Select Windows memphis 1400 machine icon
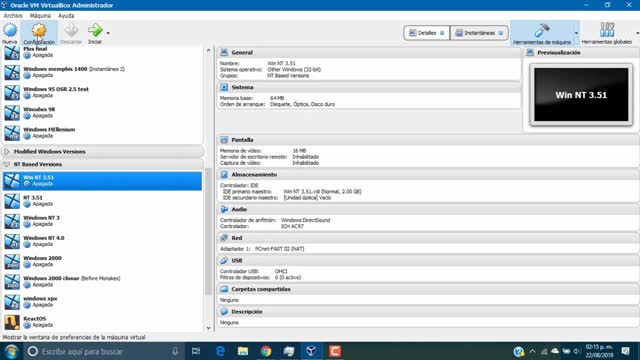The image size is (640, 360). tap(12, 72)
